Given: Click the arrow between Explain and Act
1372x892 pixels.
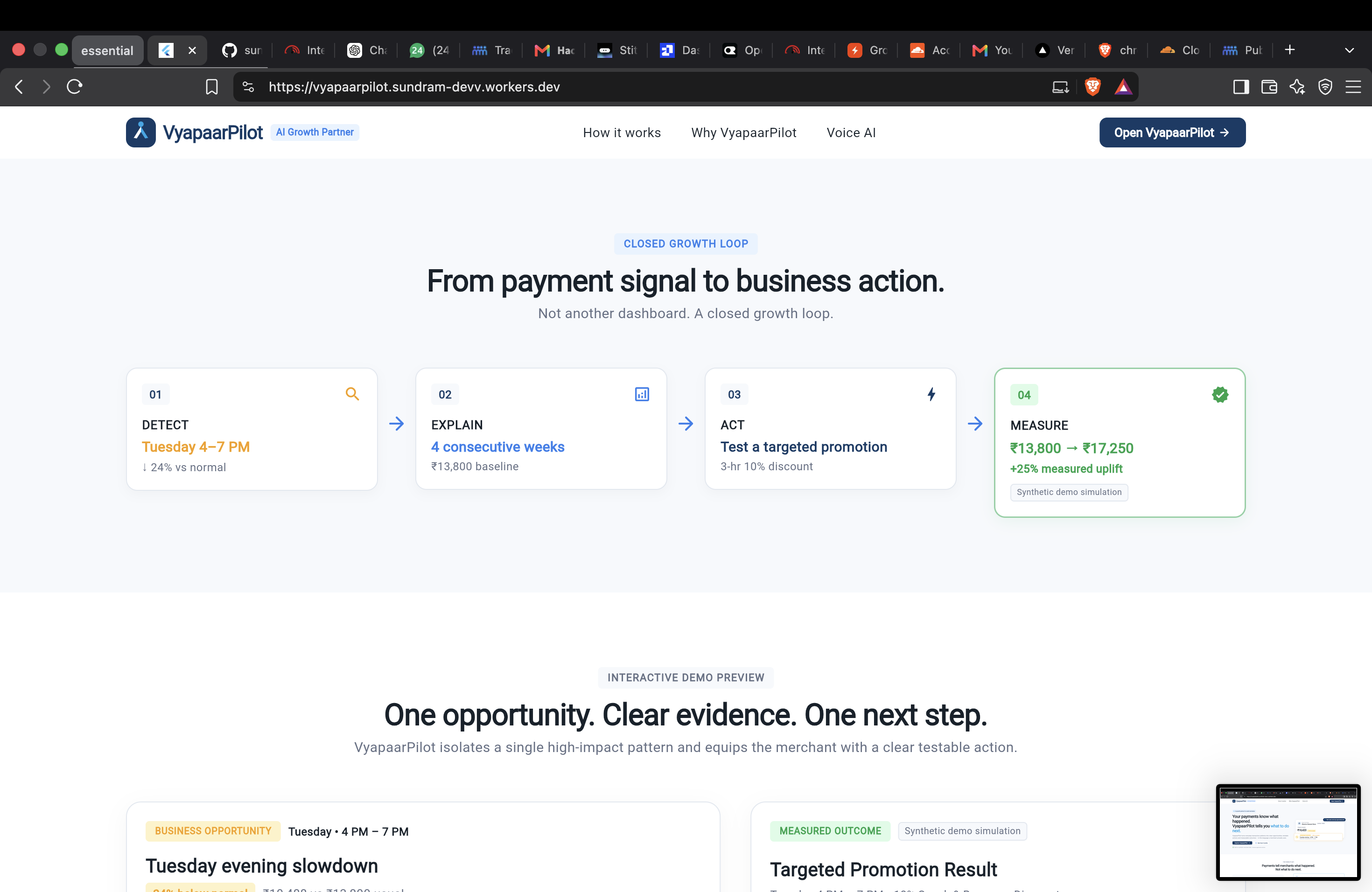Looking at the screenshot, I should 686,424.
